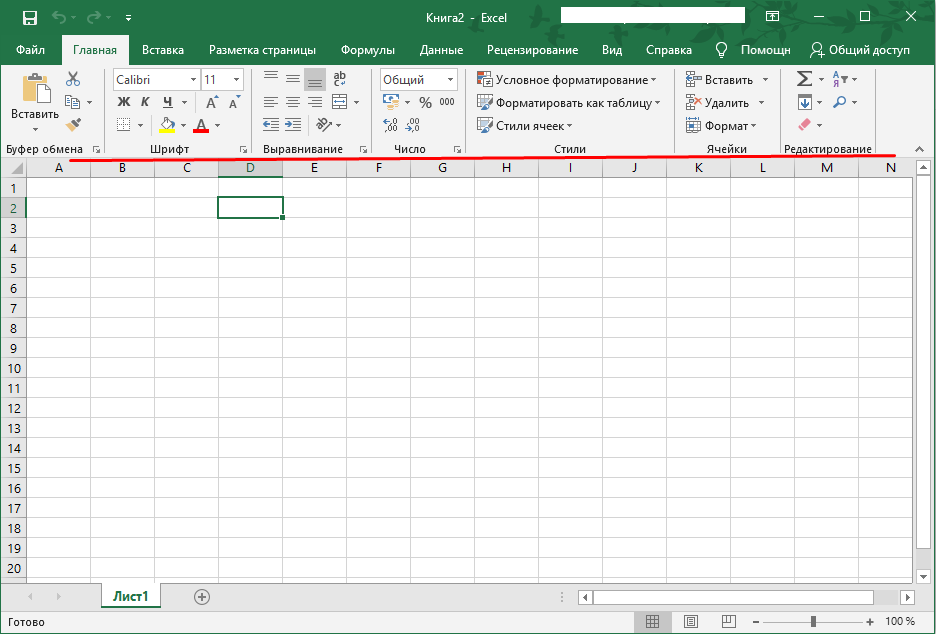Toggle italic formatting (К)
The height and width of the screenshot is (634, 936).
pyautogui.click(x=145, y=102)
